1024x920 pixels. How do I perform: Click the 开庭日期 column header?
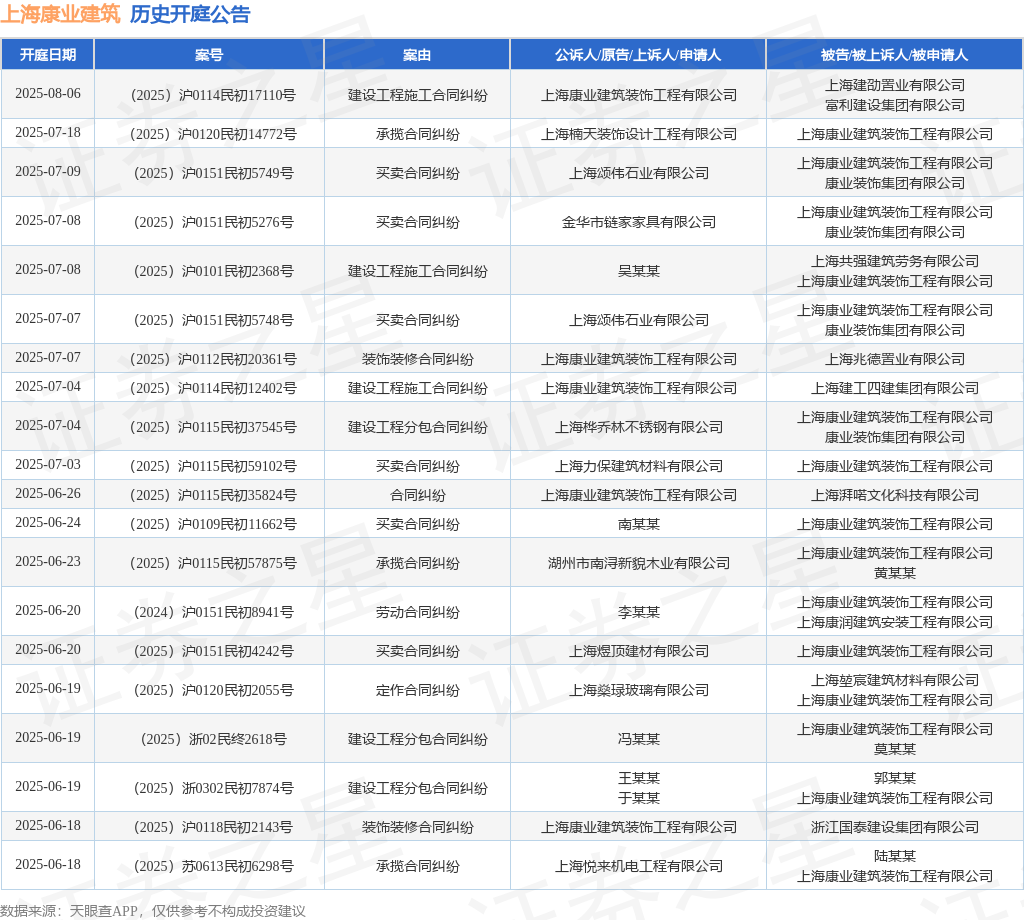[48, 55]
